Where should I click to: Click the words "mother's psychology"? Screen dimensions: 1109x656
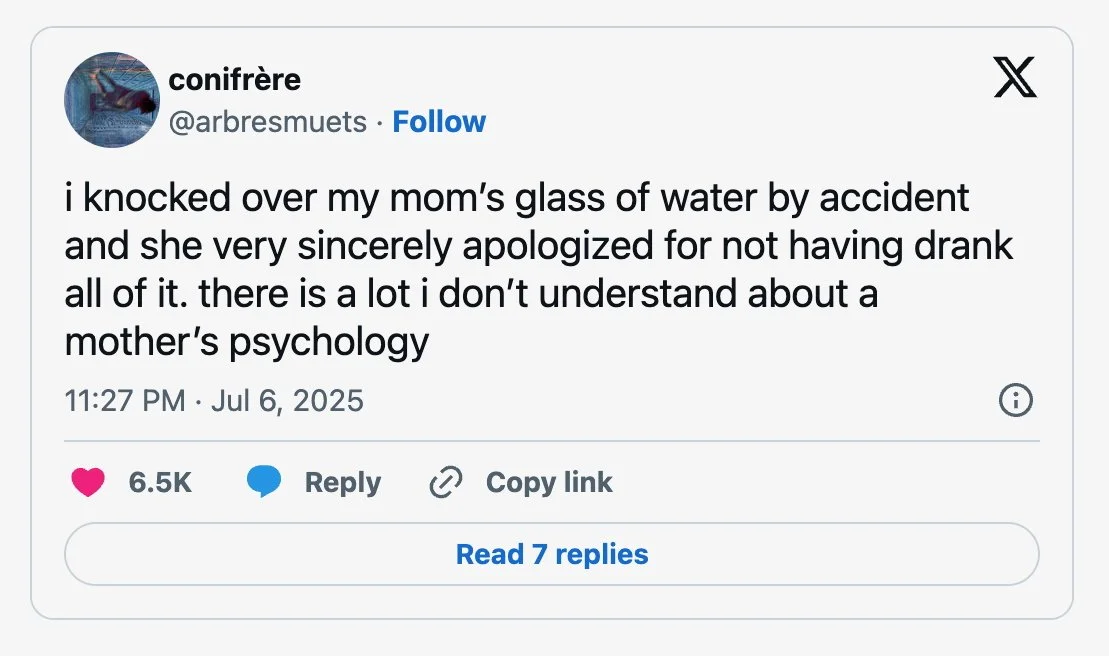click(246, 344)
